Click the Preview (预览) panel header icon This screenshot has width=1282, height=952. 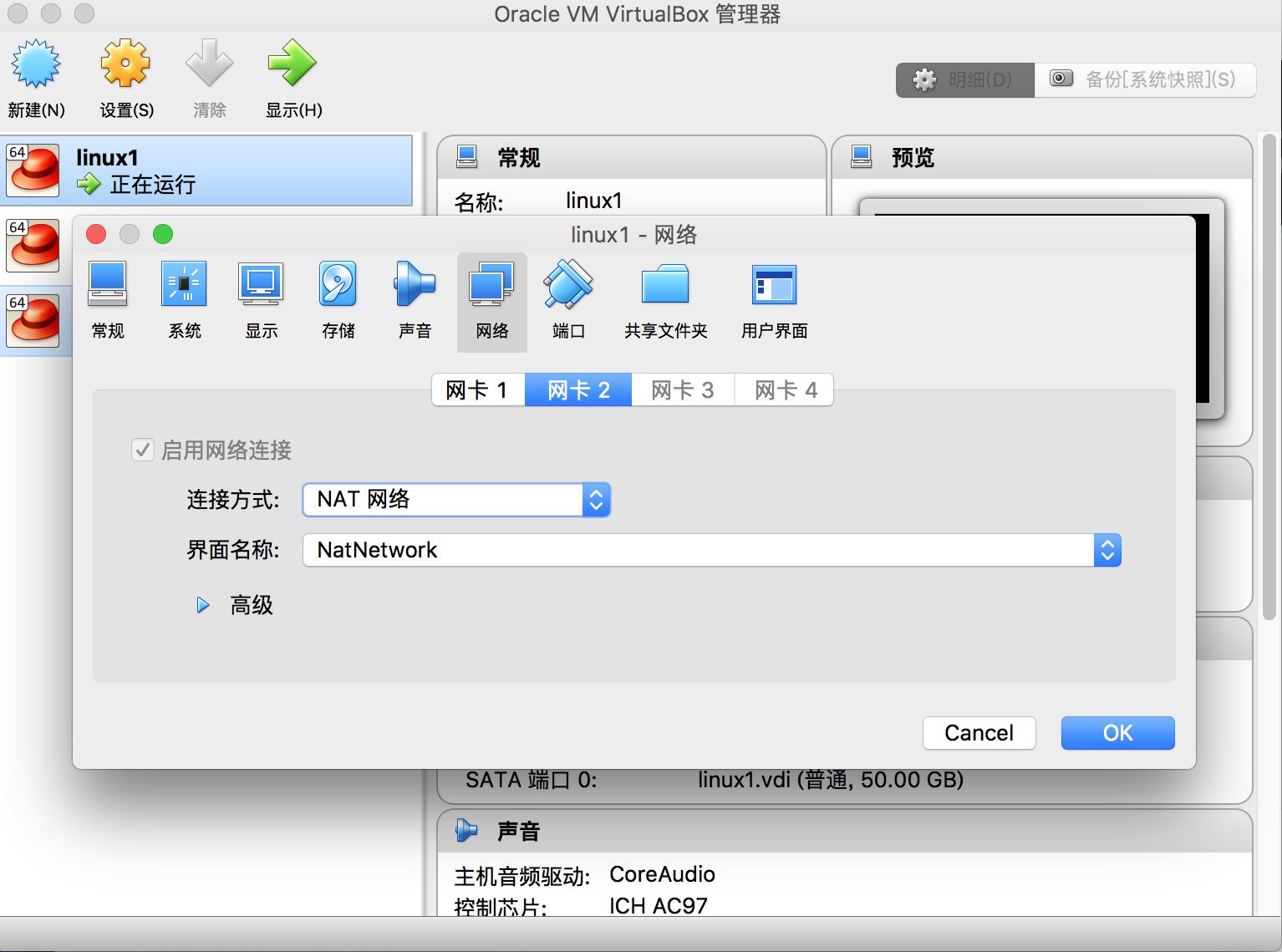862,156
